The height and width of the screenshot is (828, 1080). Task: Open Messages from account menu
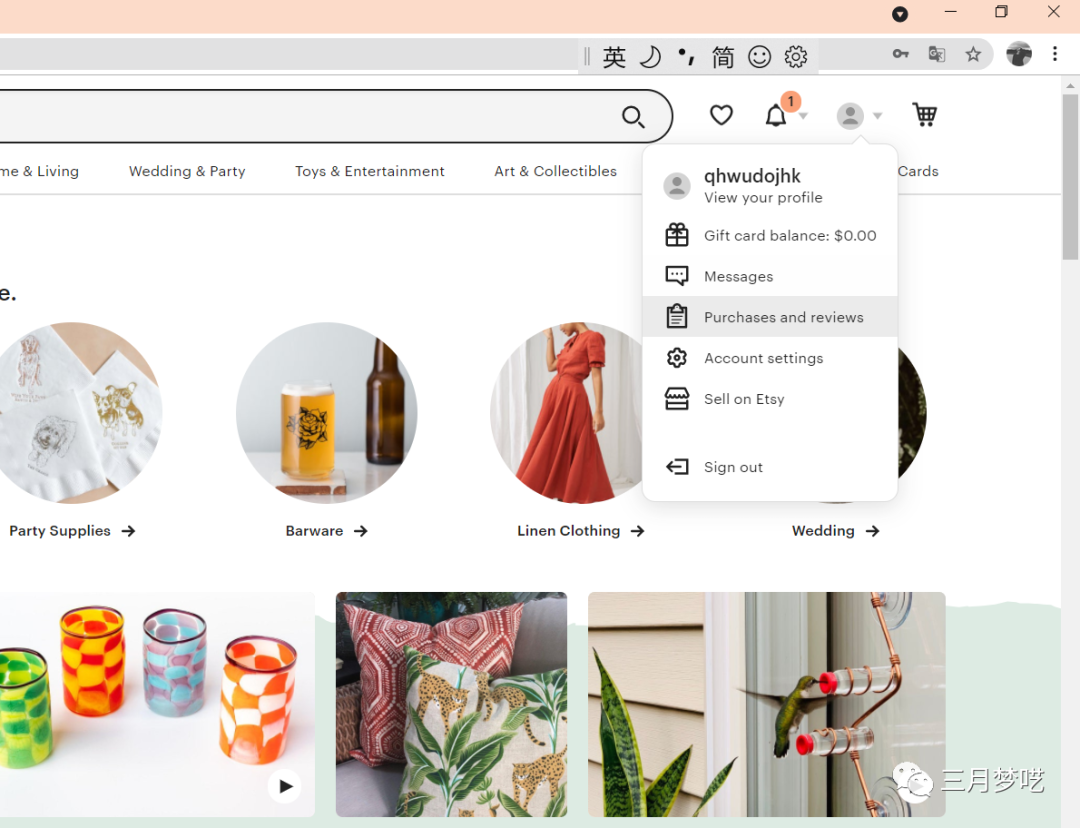click(x=770, y=276)
